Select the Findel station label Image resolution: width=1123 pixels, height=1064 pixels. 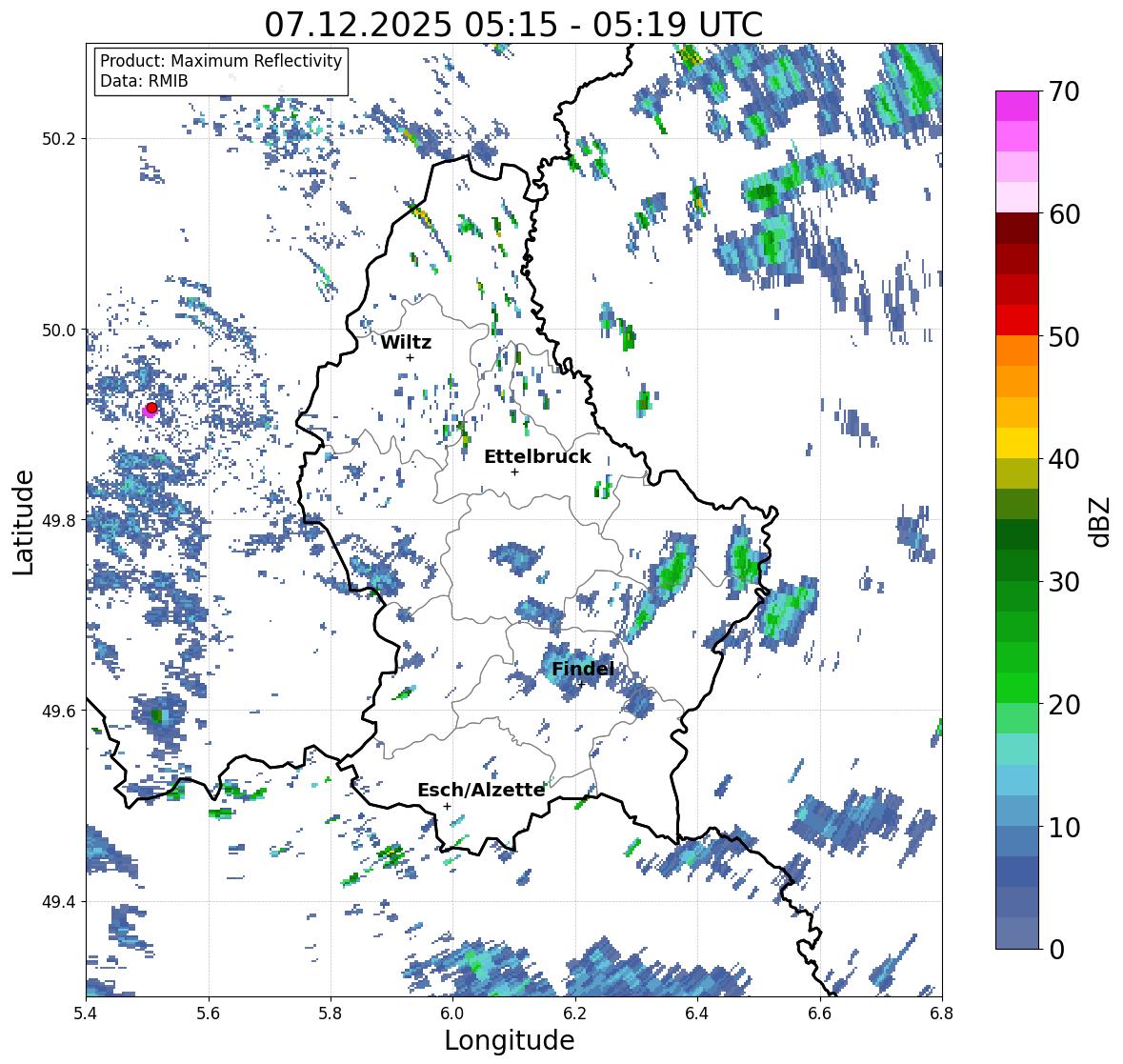[x=583, y=669]
